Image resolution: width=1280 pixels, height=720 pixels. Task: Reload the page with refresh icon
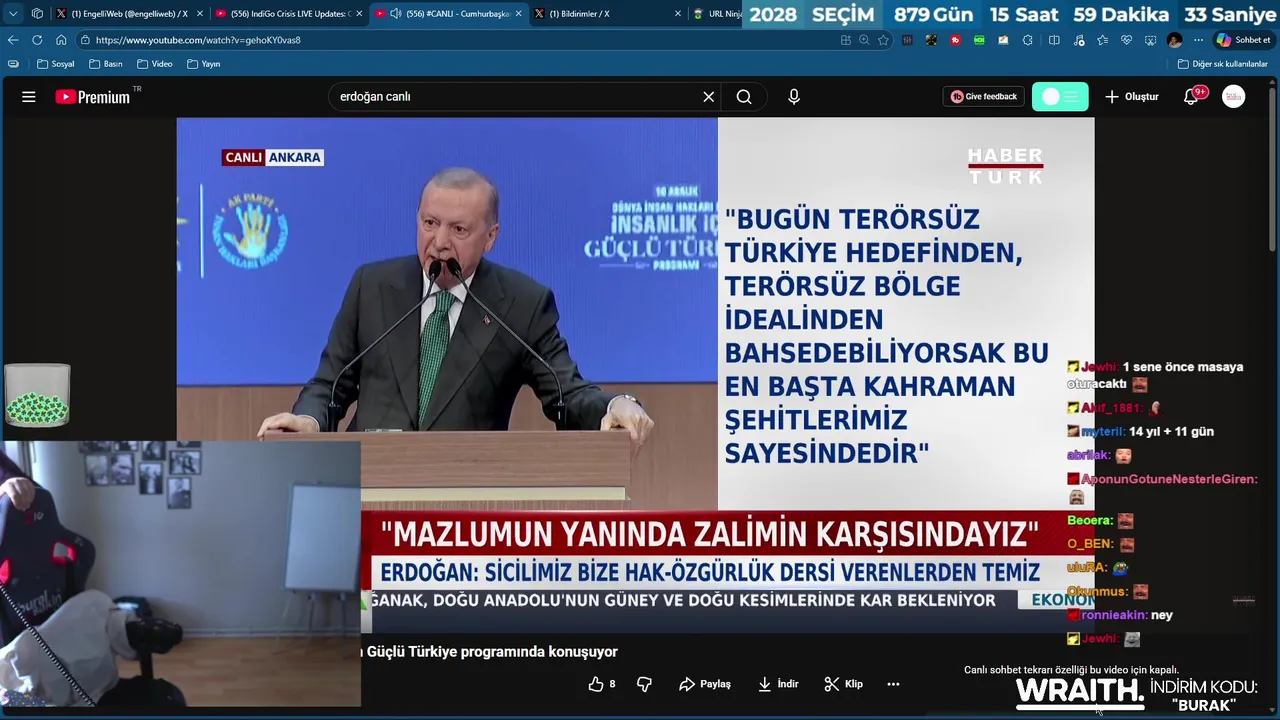click(x=37, y=40)
